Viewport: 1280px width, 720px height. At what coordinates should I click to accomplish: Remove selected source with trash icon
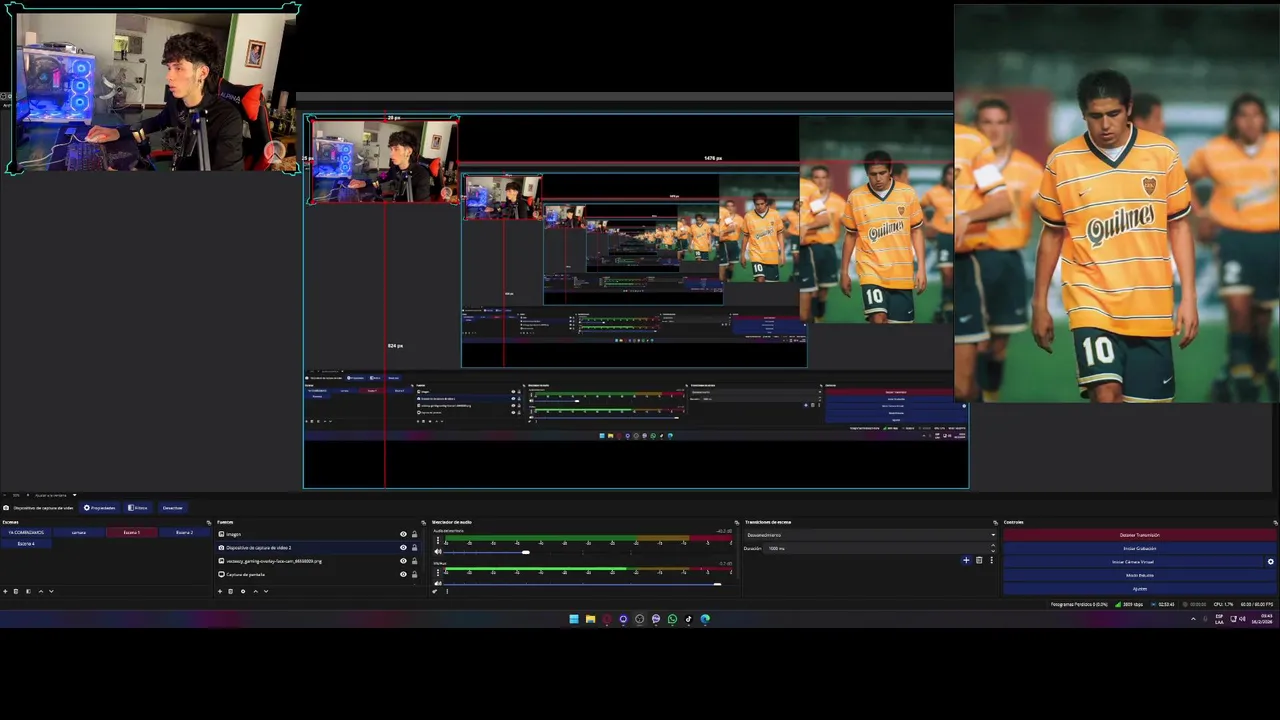click(x=230, y=591)
